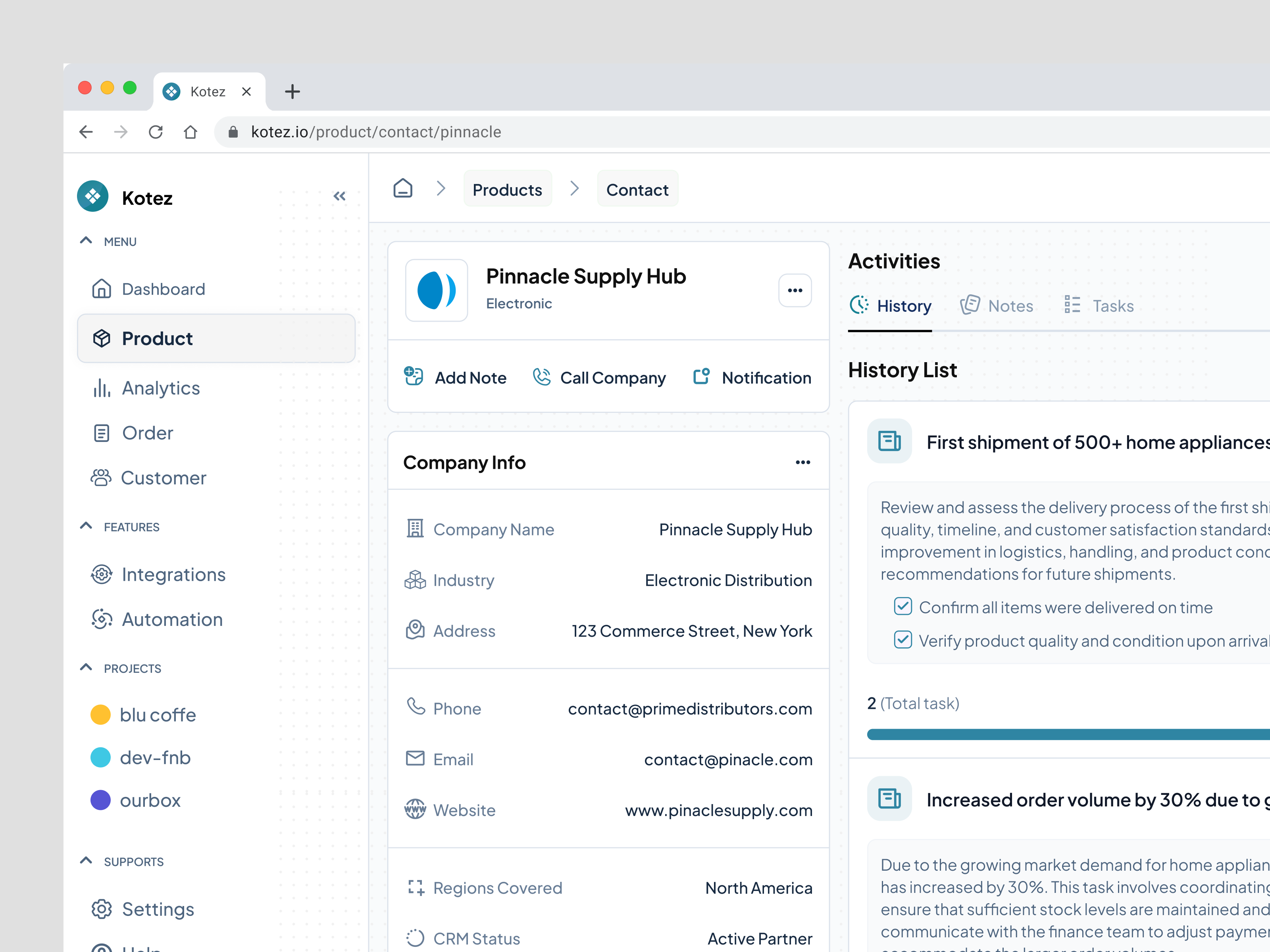Click the Regions Covered icon

pyautogui.click(x=416, y=887)
